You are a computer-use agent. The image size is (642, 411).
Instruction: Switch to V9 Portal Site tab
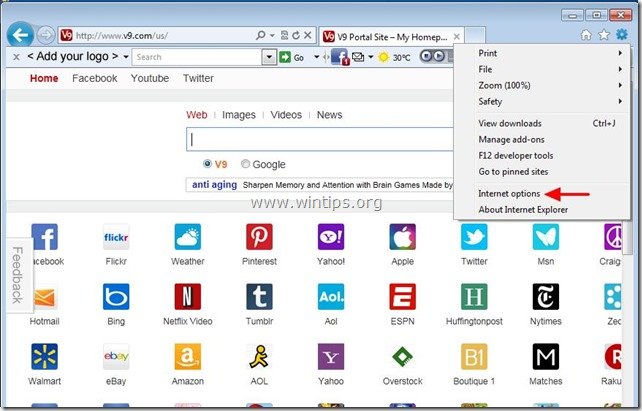click(x=391, y=37)
